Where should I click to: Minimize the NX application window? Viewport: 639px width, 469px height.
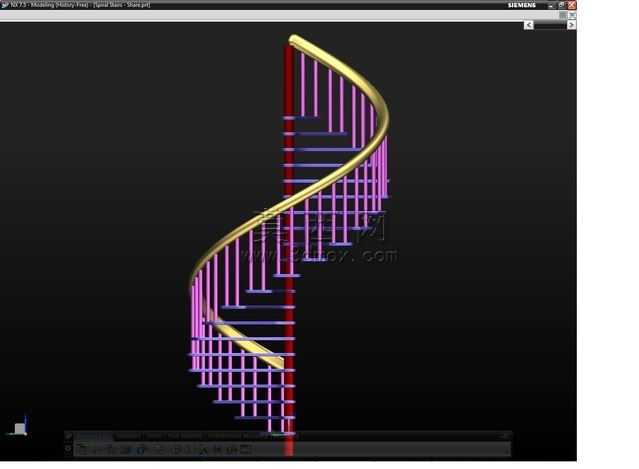pos(551,6)
